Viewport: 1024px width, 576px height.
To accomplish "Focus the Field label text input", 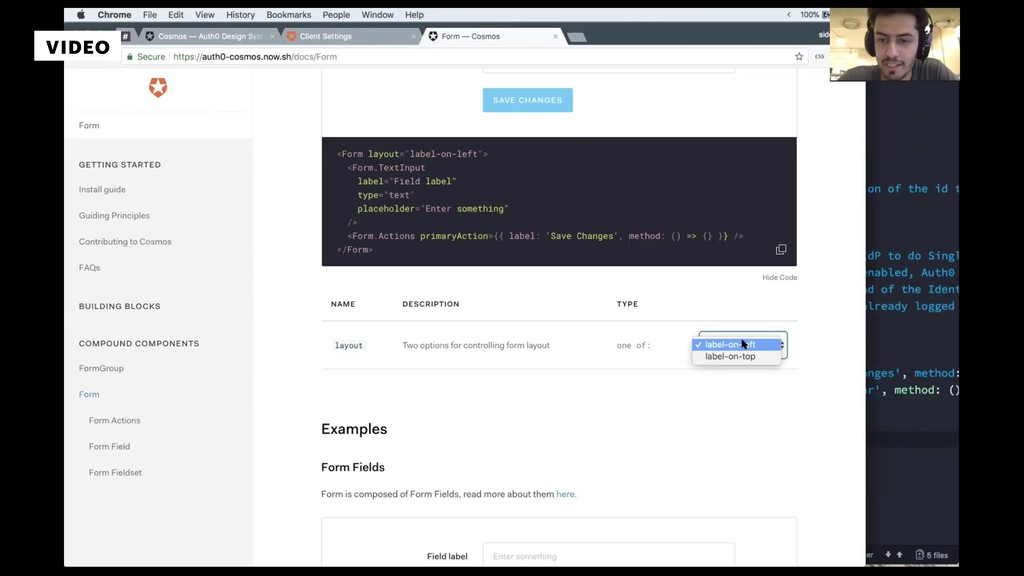I will pos(609,556).
